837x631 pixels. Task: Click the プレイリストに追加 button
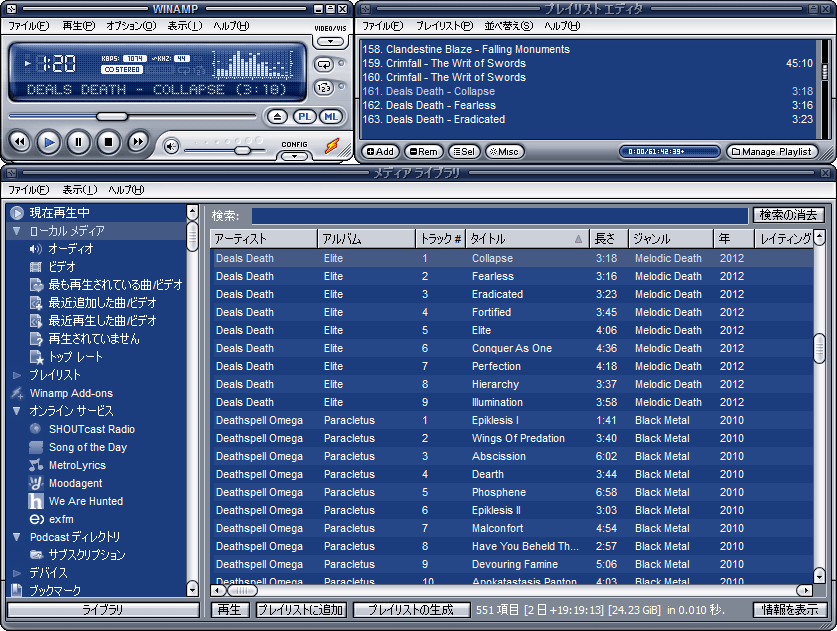pyautogui.click(x=301, y=610)
